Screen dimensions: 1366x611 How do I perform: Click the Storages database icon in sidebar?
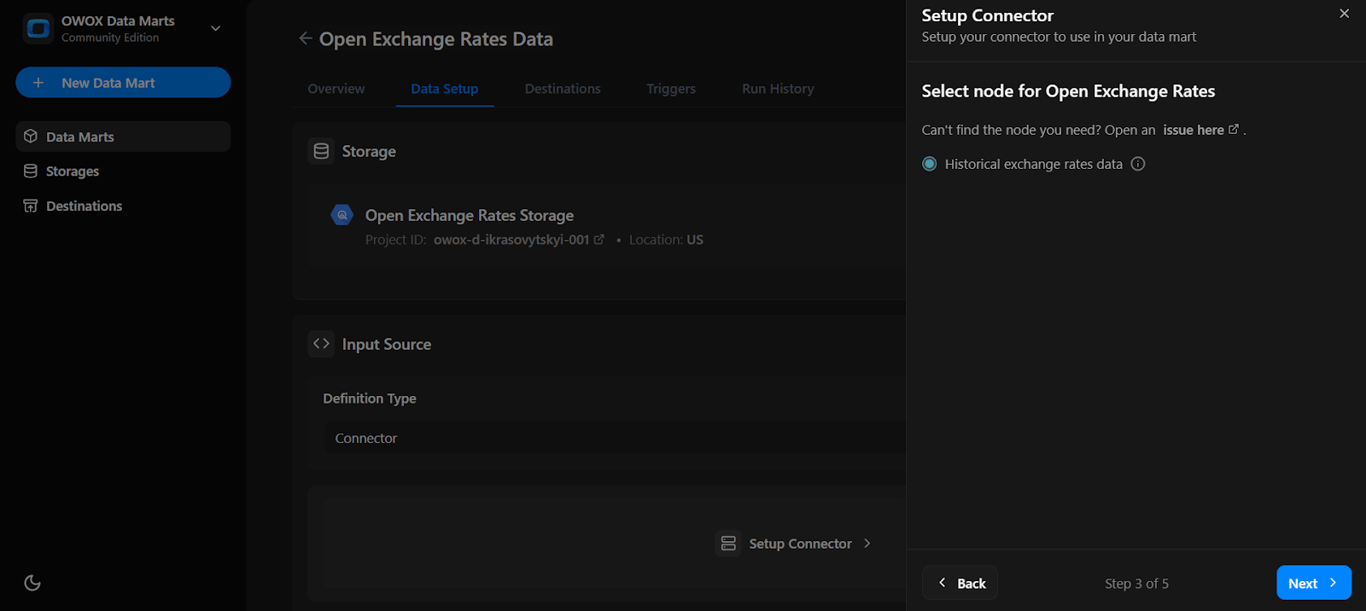(x=31, y=171)
